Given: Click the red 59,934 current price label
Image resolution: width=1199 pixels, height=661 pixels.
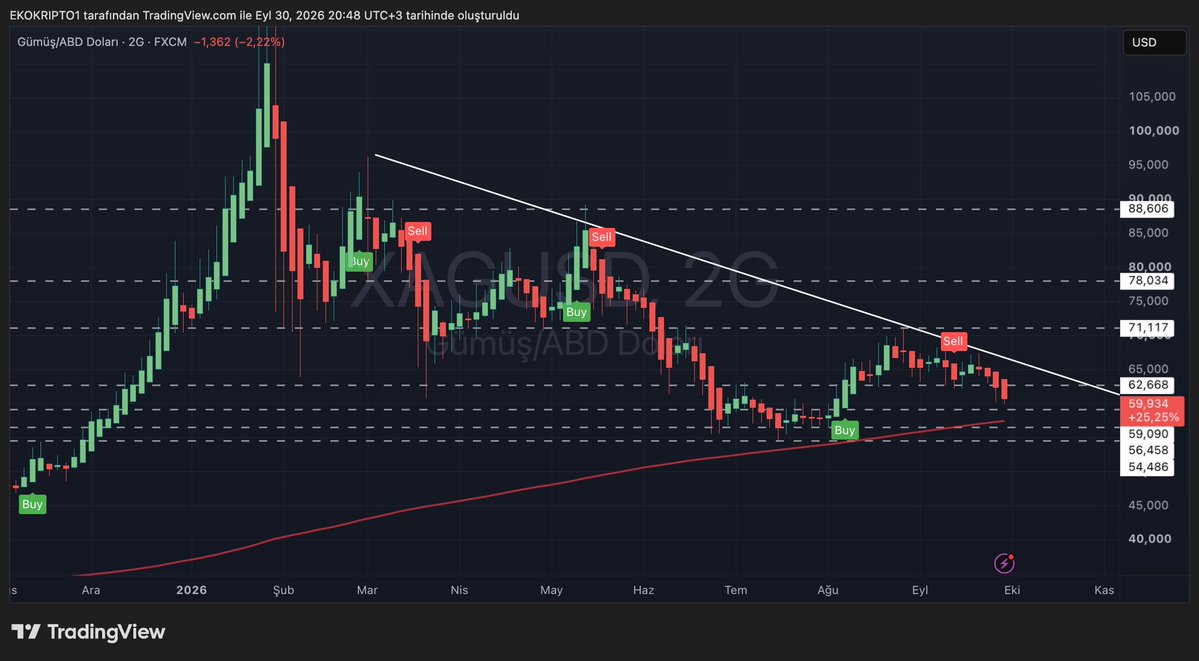Looking at the screenshot, I should (x=1151, y=410).
